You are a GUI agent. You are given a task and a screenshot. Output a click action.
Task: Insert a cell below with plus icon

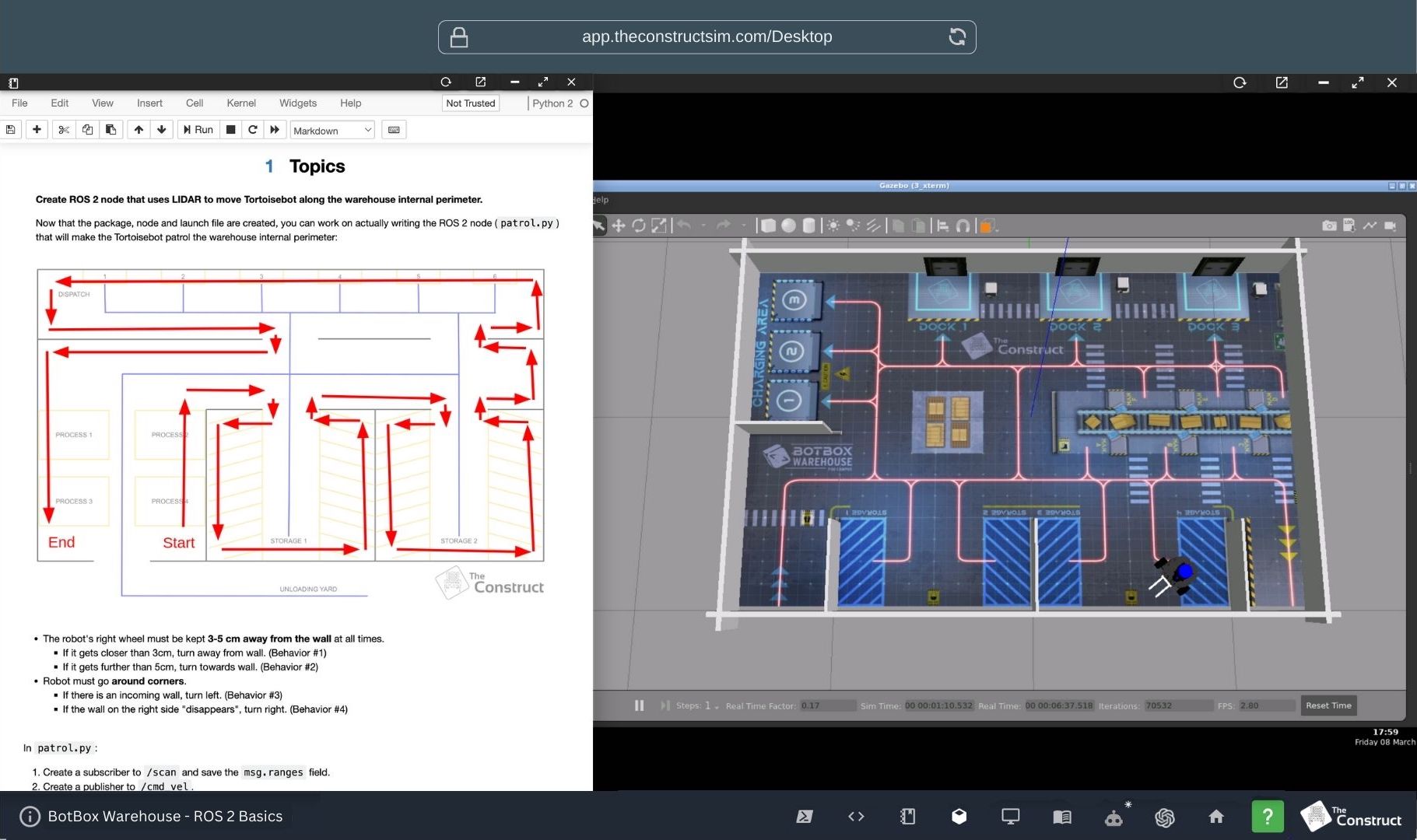pyautogui.click(x=37, y=130)
